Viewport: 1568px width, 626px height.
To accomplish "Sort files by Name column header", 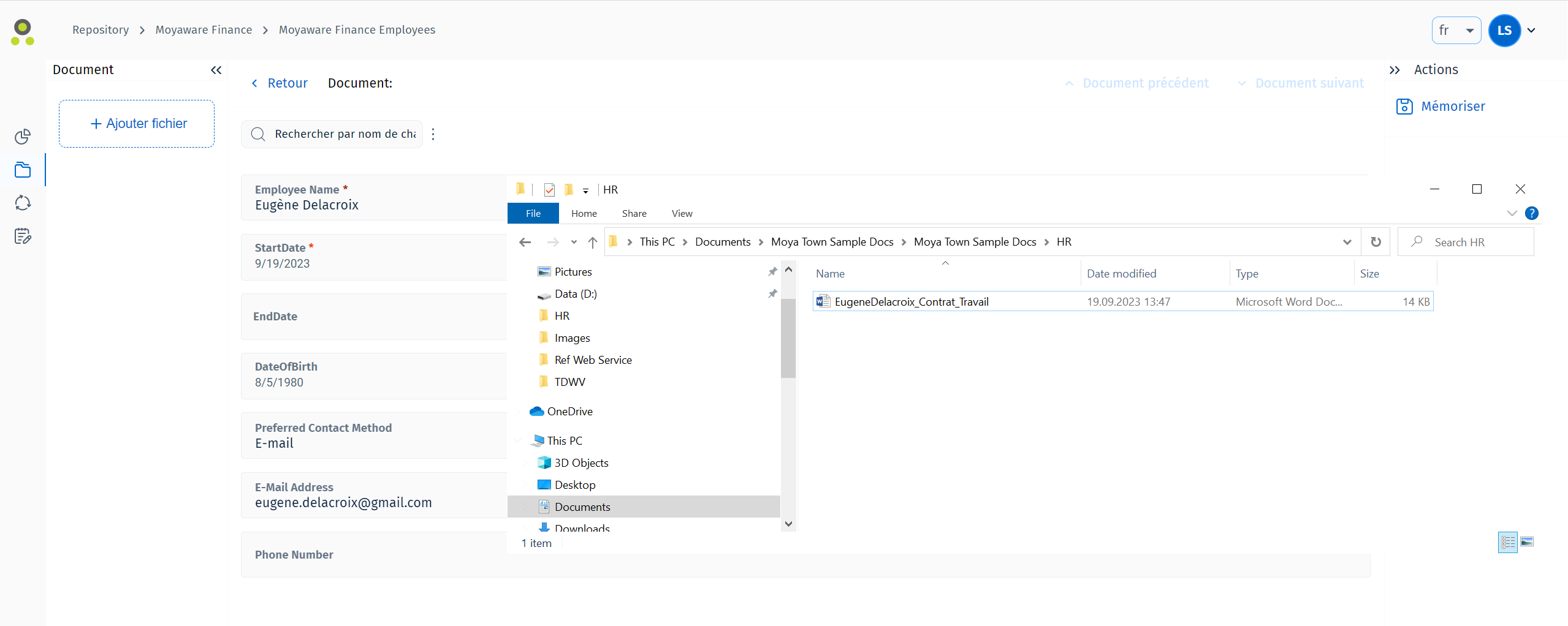I will (946, 274).
